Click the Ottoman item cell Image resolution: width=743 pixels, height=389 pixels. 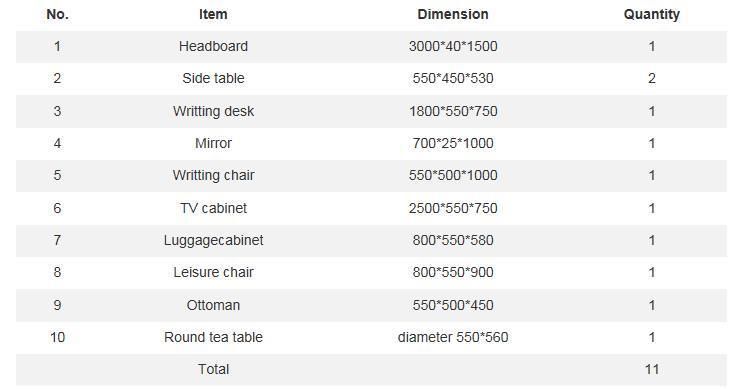pos(213,305)
